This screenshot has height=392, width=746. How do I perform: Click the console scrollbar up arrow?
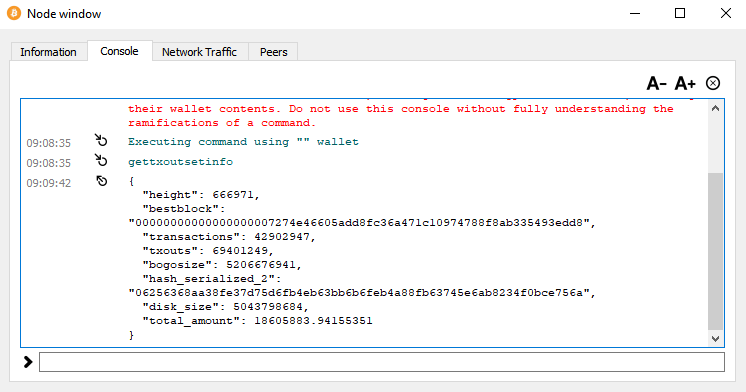coord(715,108)
